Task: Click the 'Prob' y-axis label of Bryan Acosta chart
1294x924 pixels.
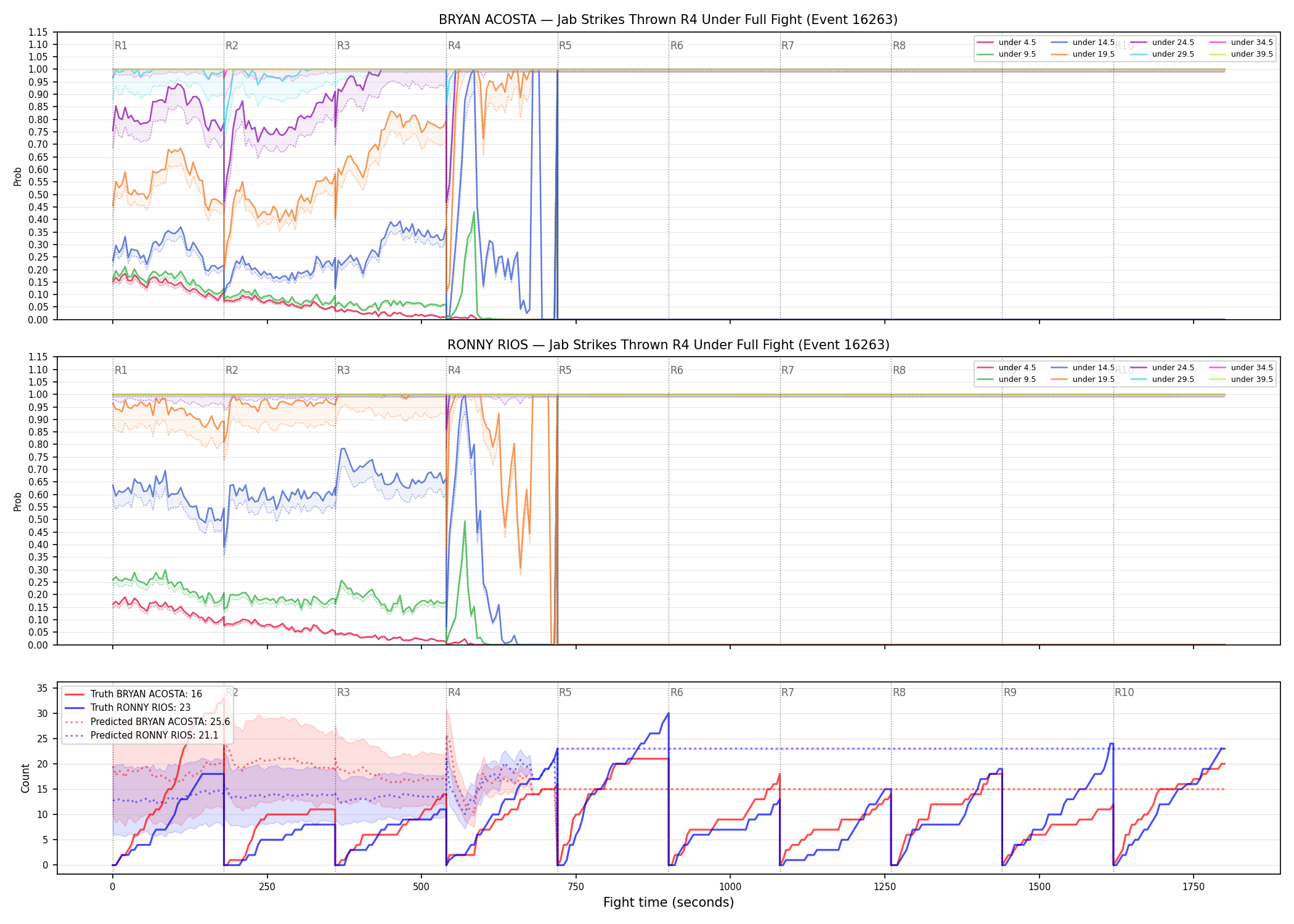Action: [18, 177]
